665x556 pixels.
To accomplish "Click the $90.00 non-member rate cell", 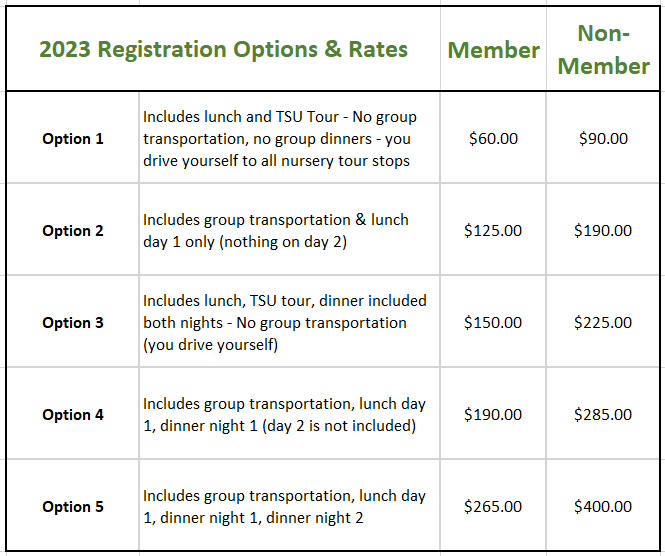I will pos(603,139).
